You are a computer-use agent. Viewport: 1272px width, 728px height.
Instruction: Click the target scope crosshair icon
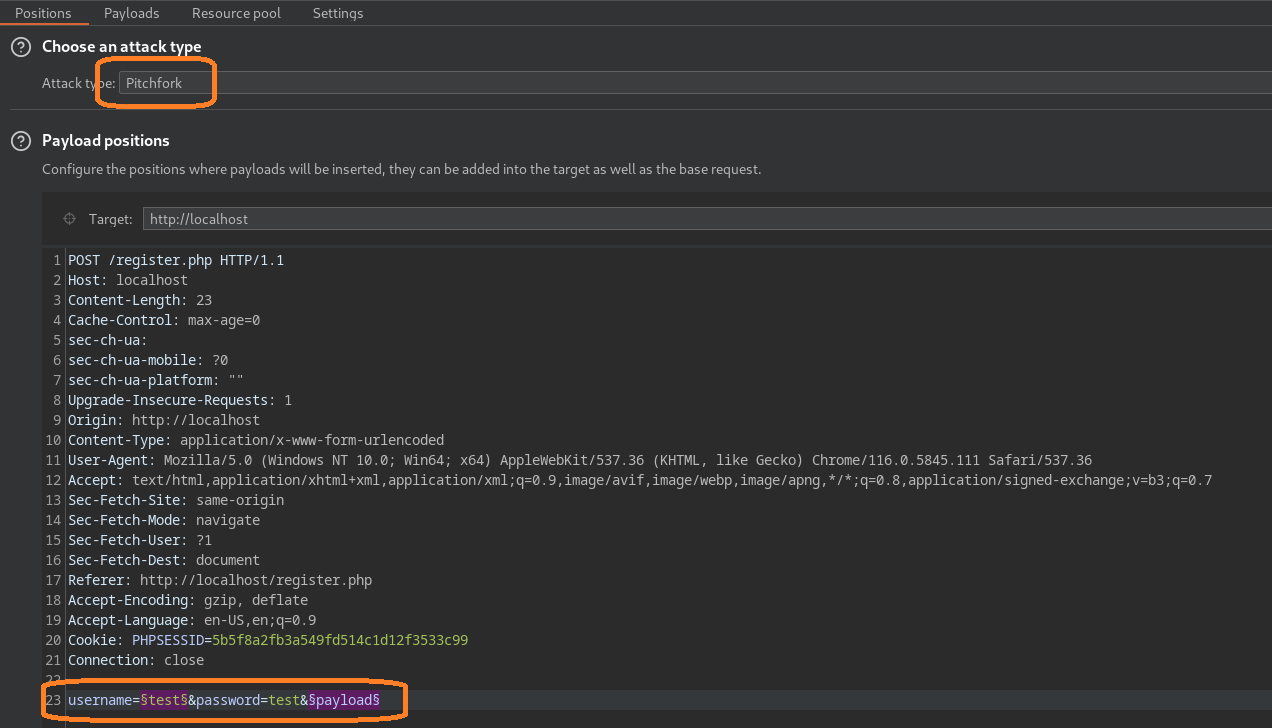(69, 218)
